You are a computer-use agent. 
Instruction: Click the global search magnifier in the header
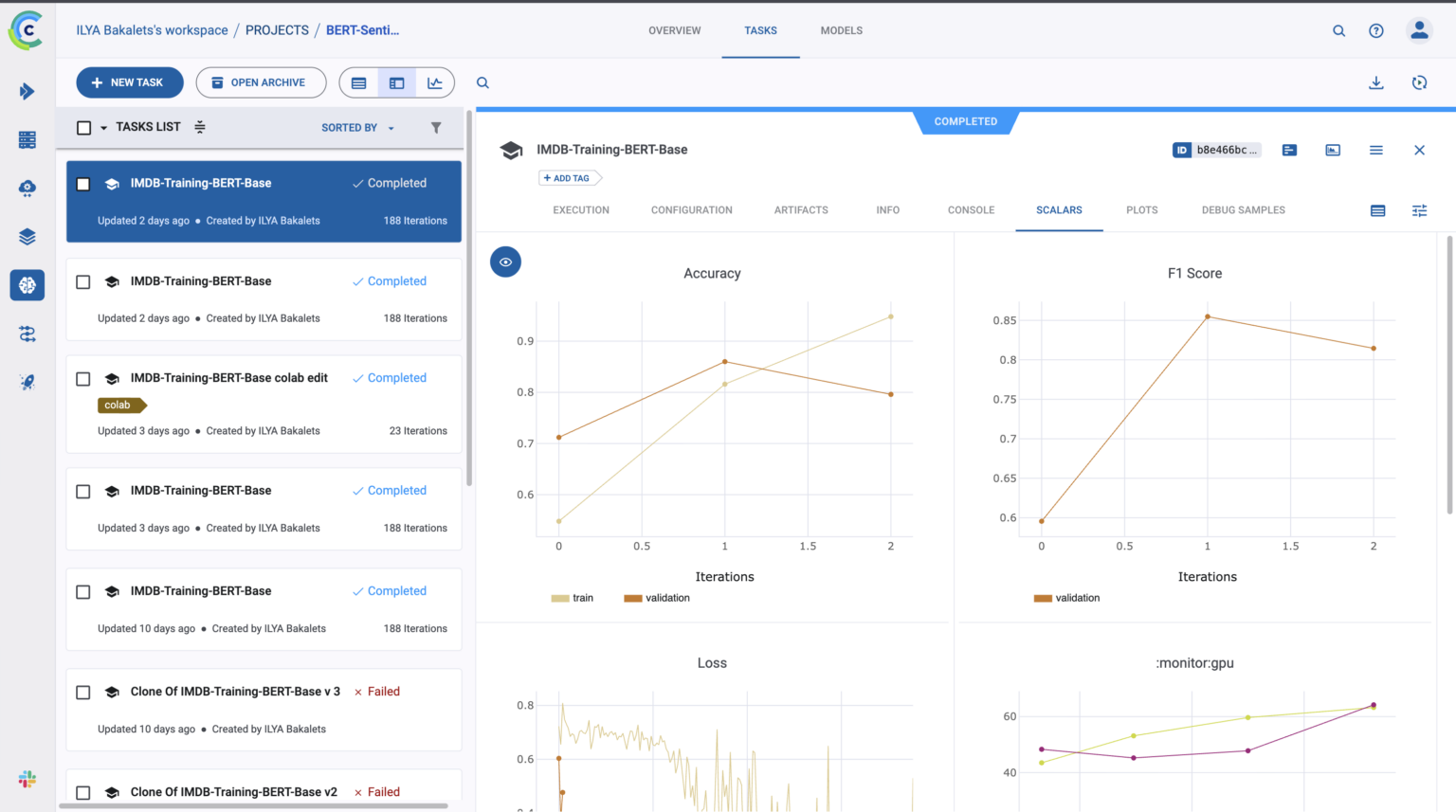tap(1338, 30)
